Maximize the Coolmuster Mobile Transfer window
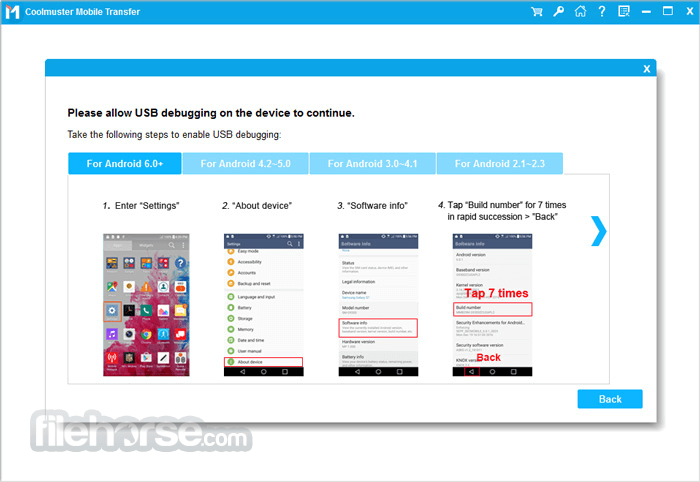The height and width of the screenshot is (482, 700). point(668,11)
